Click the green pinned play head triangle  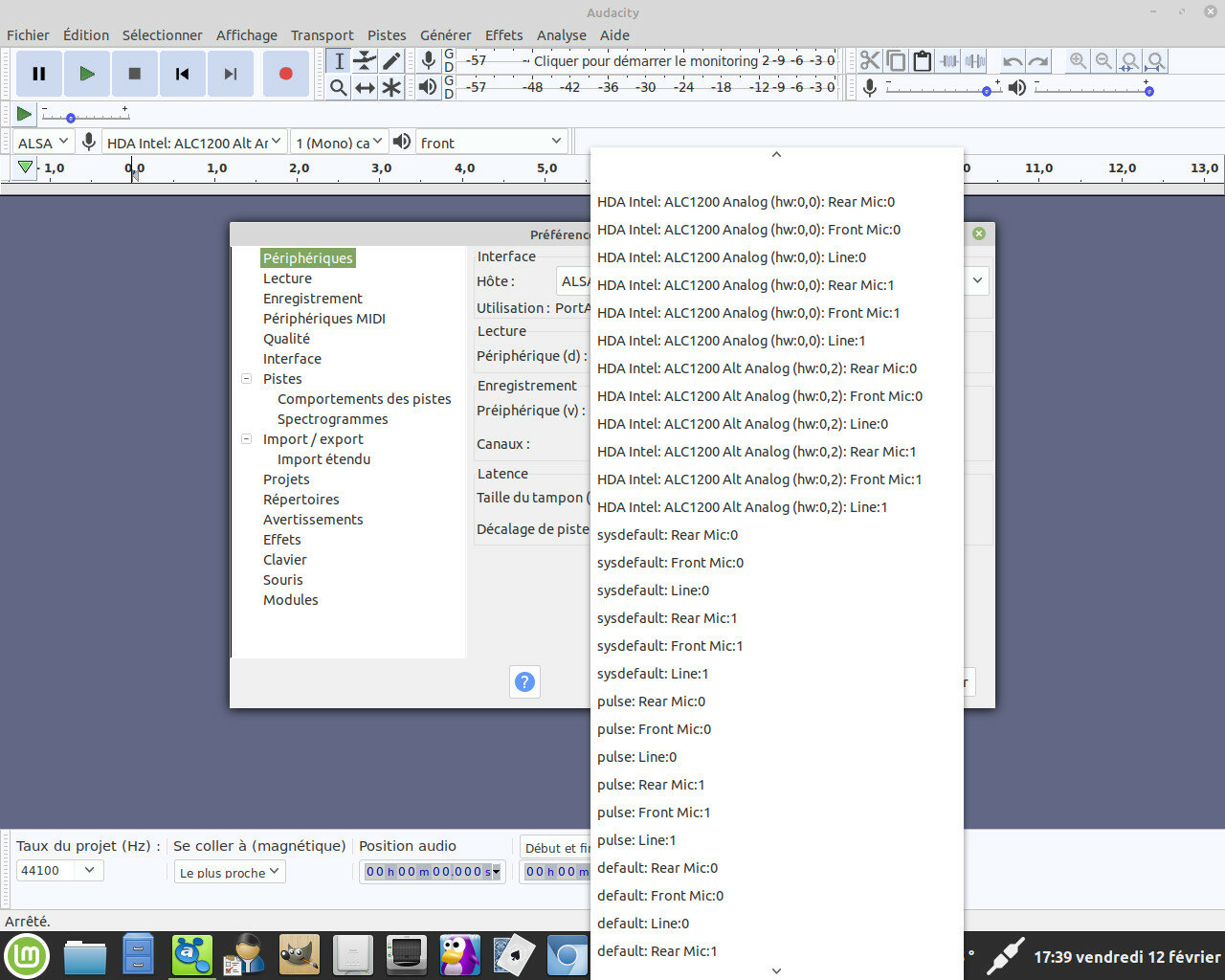[x=25, y=168]
